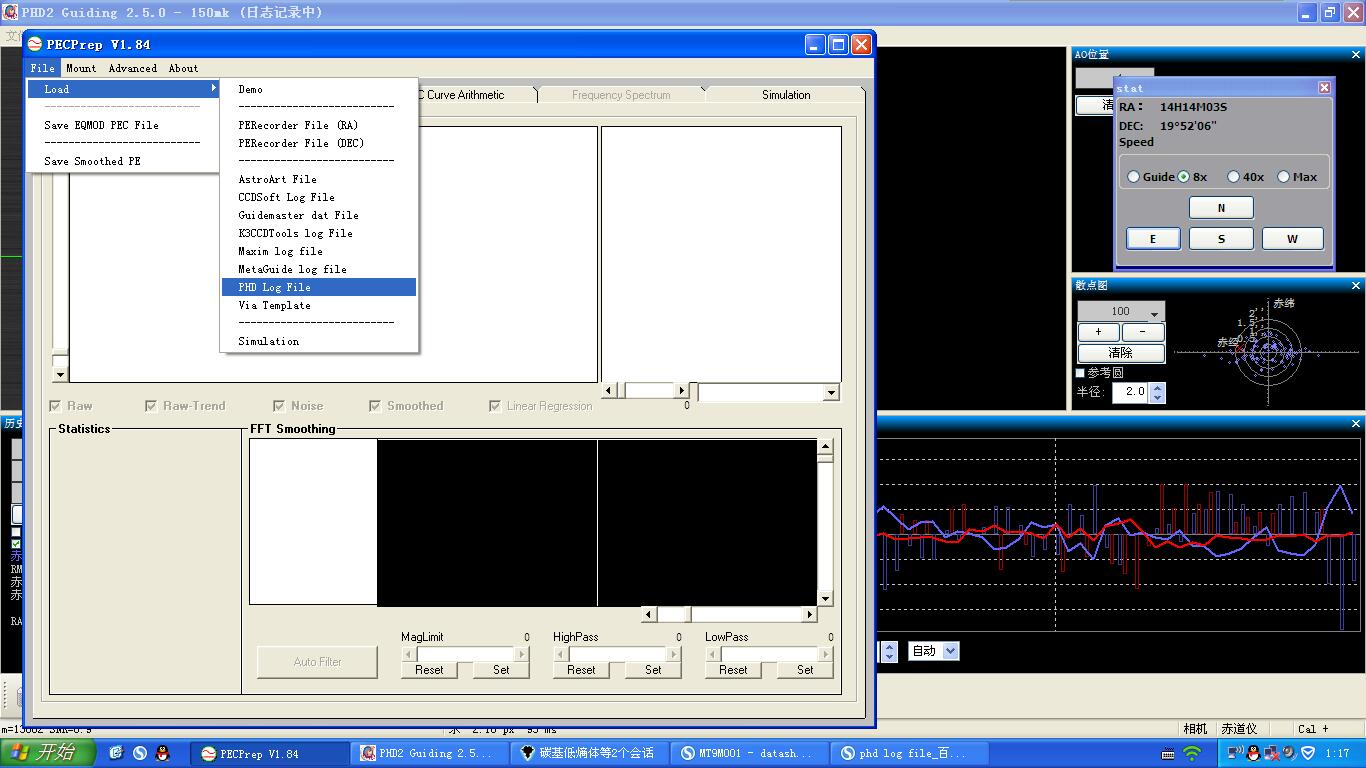Select the Guide speed radio button

(1133, 177)
